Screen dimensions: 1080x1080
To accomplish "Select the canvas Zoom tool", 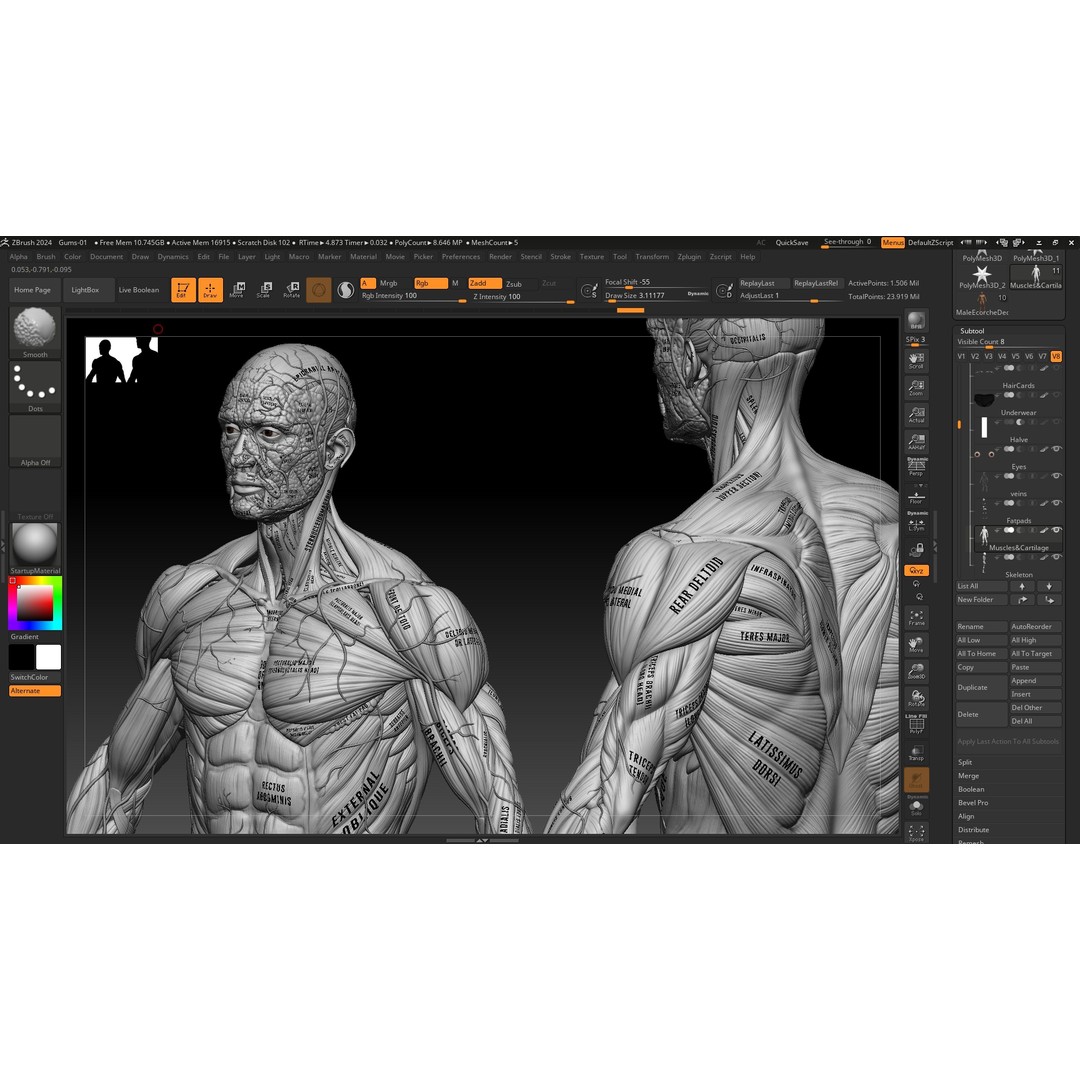I will click(916, 387).
